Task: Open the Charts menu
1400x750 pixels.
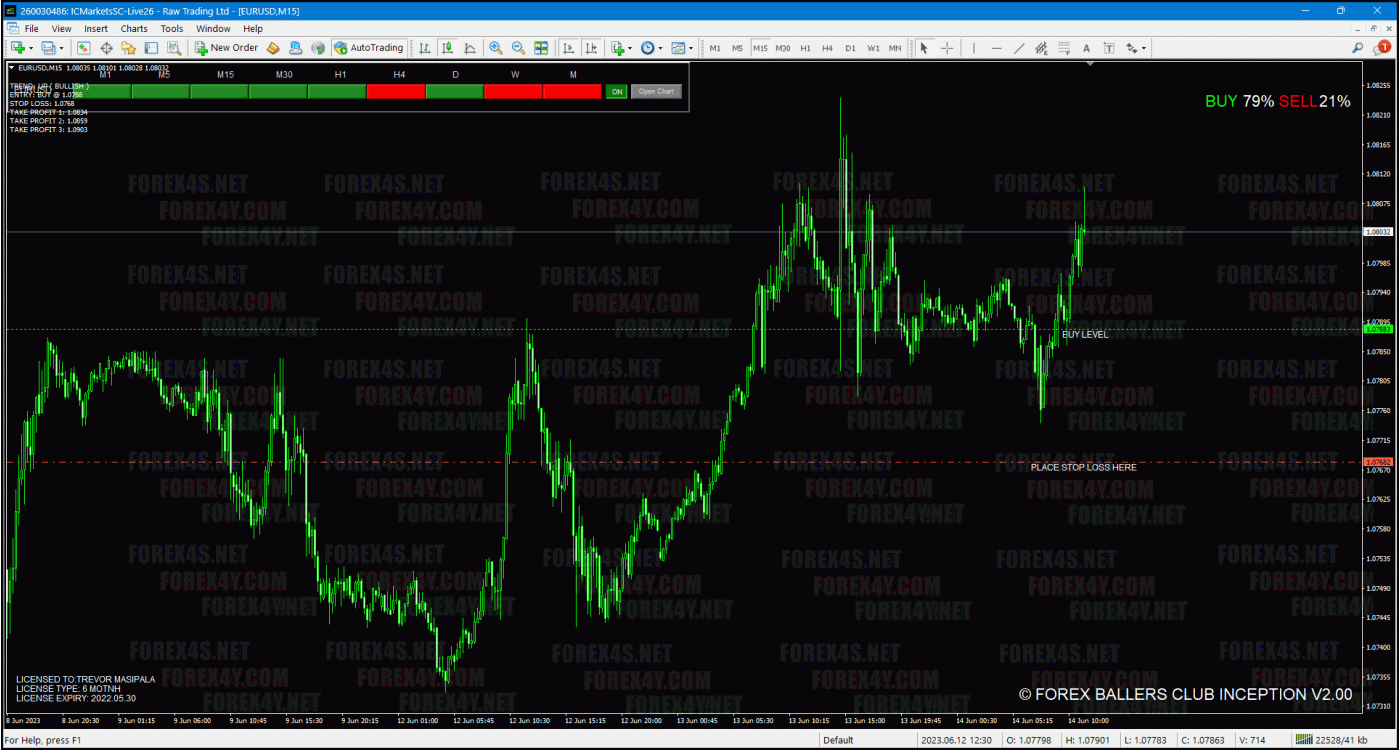Action: coord(133,28)
